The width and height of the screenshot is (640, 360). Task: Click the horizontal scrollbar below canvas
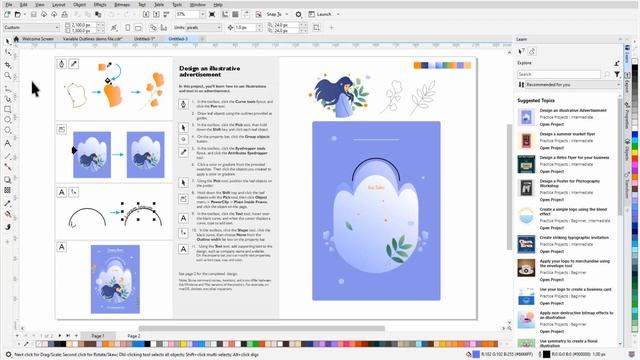[x=262, y=328]
